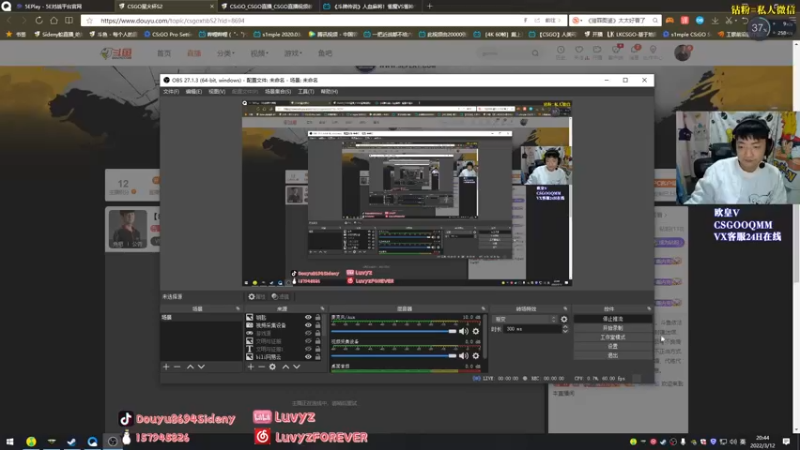Toggle lock on text (T) source
Image resolution: width=800 pixels, height=450 pixels.
click(x=318, y=349)
